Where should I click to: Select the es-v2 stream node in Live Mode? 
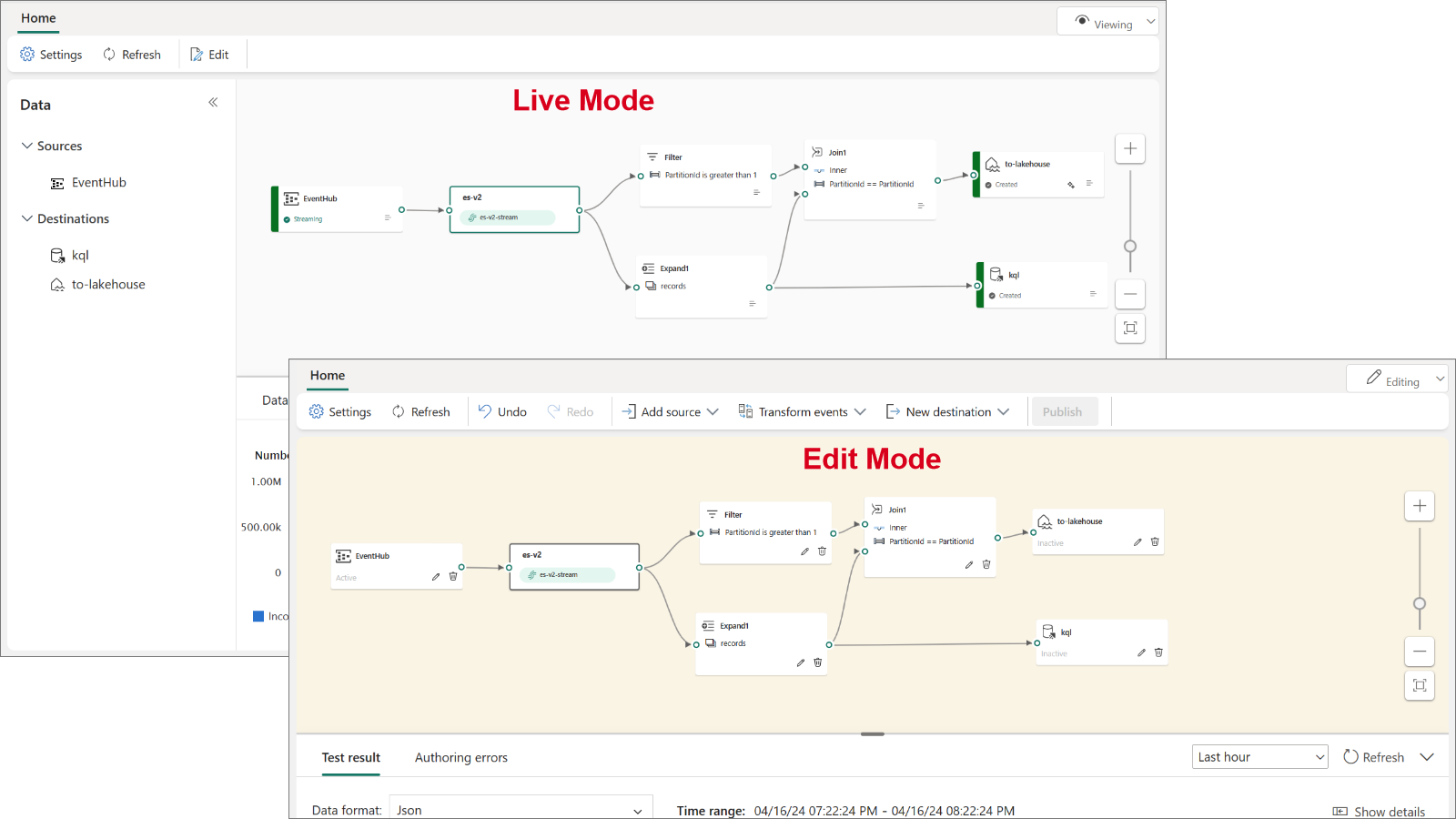tap(514, 209)
